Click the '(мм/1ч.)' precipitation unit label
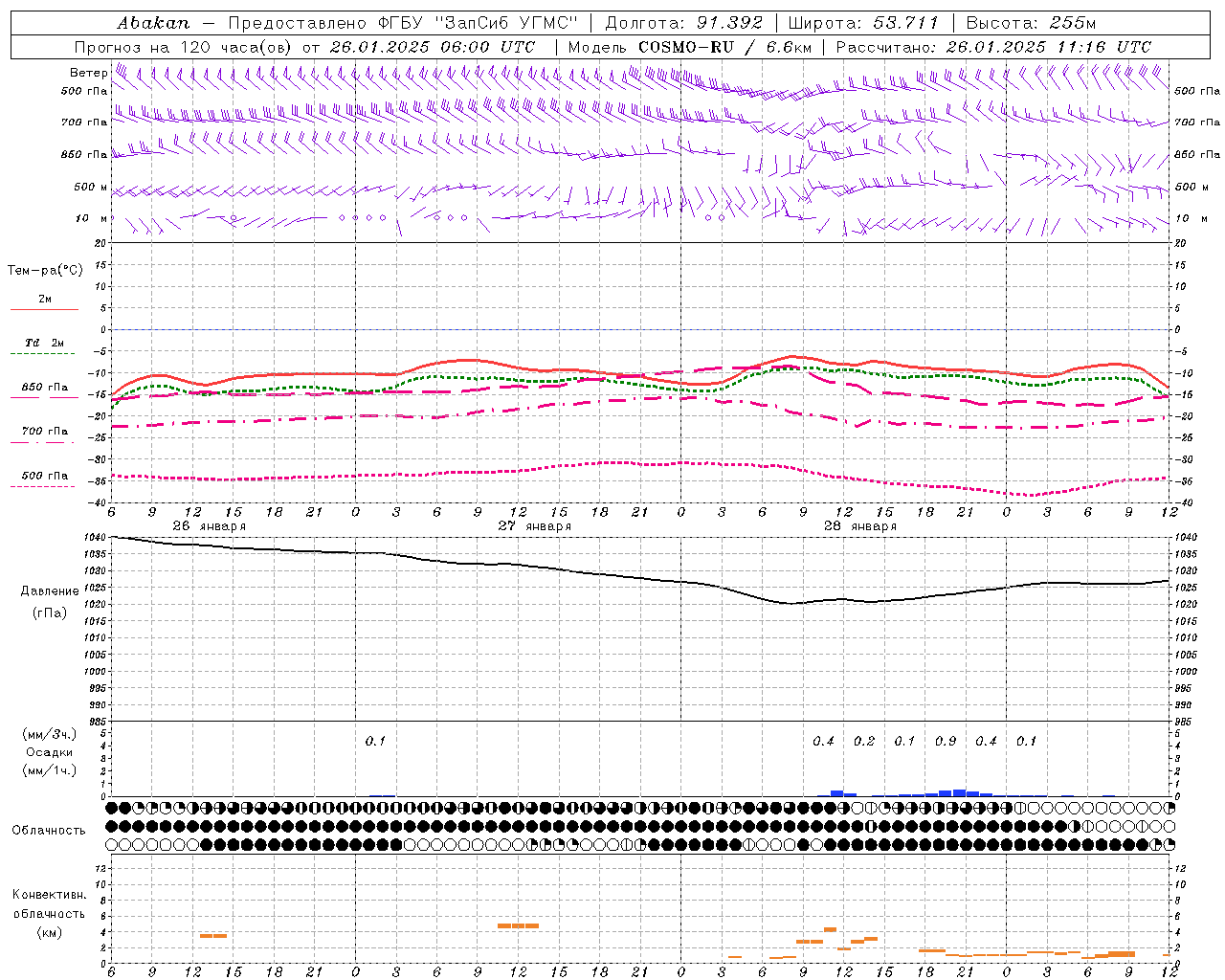 [x=49, y=770]
